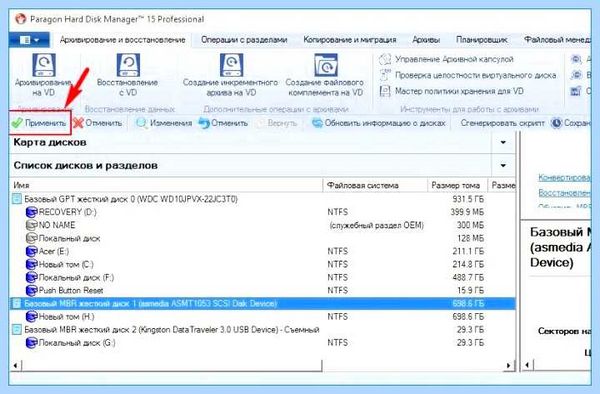Click the 399.9 МБ size value
This screenshot has width=600, height=394.
tap(467, 212)
